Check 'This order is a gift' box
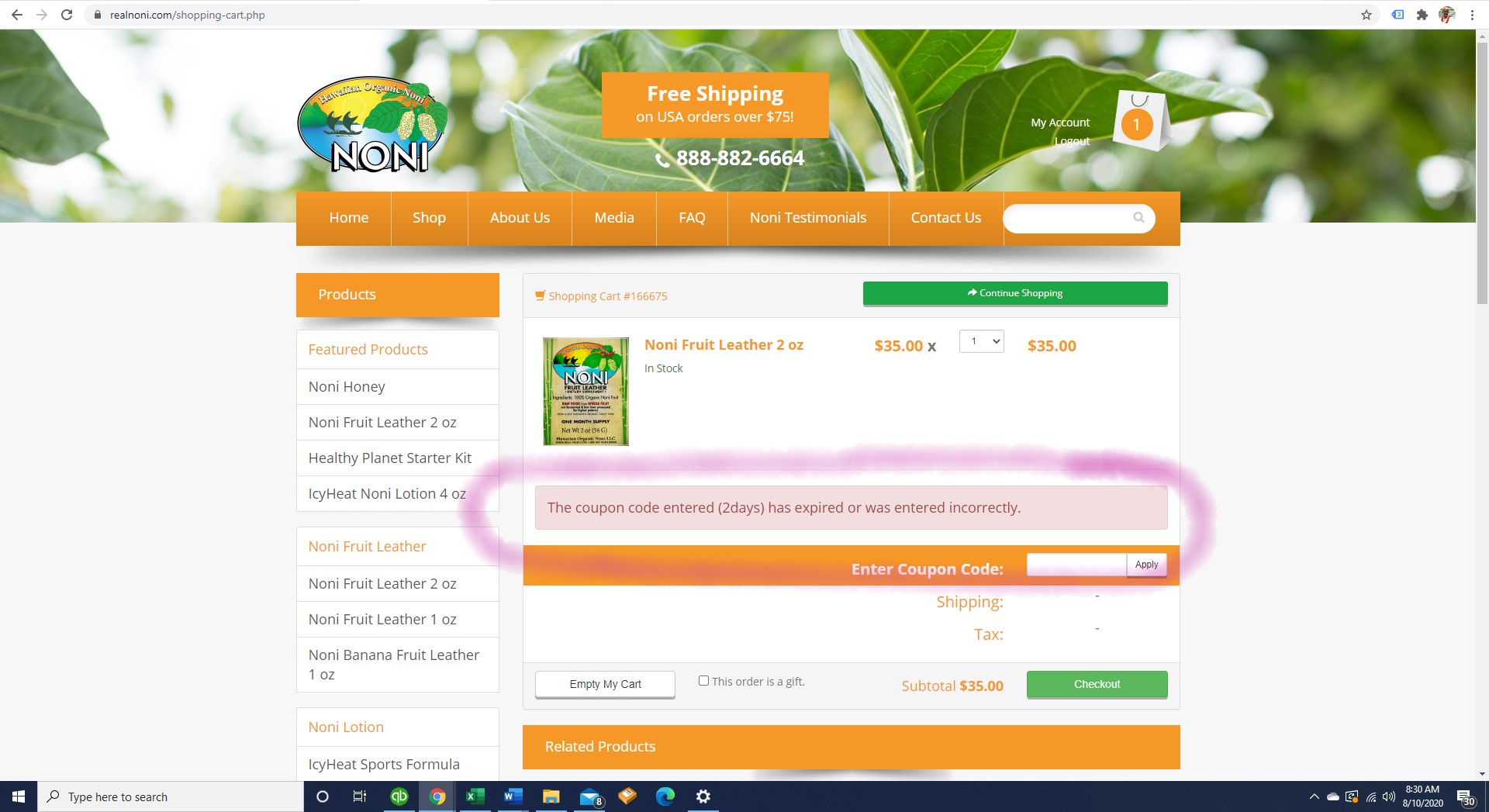Screen dimensions: 1489x812 point(703,681)
